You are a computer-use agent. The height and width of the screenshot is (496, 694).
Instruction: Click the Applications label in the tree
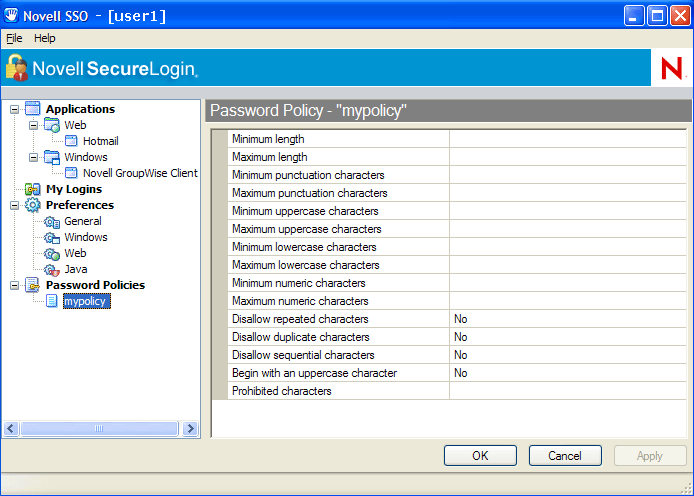[x=81, y=109]
